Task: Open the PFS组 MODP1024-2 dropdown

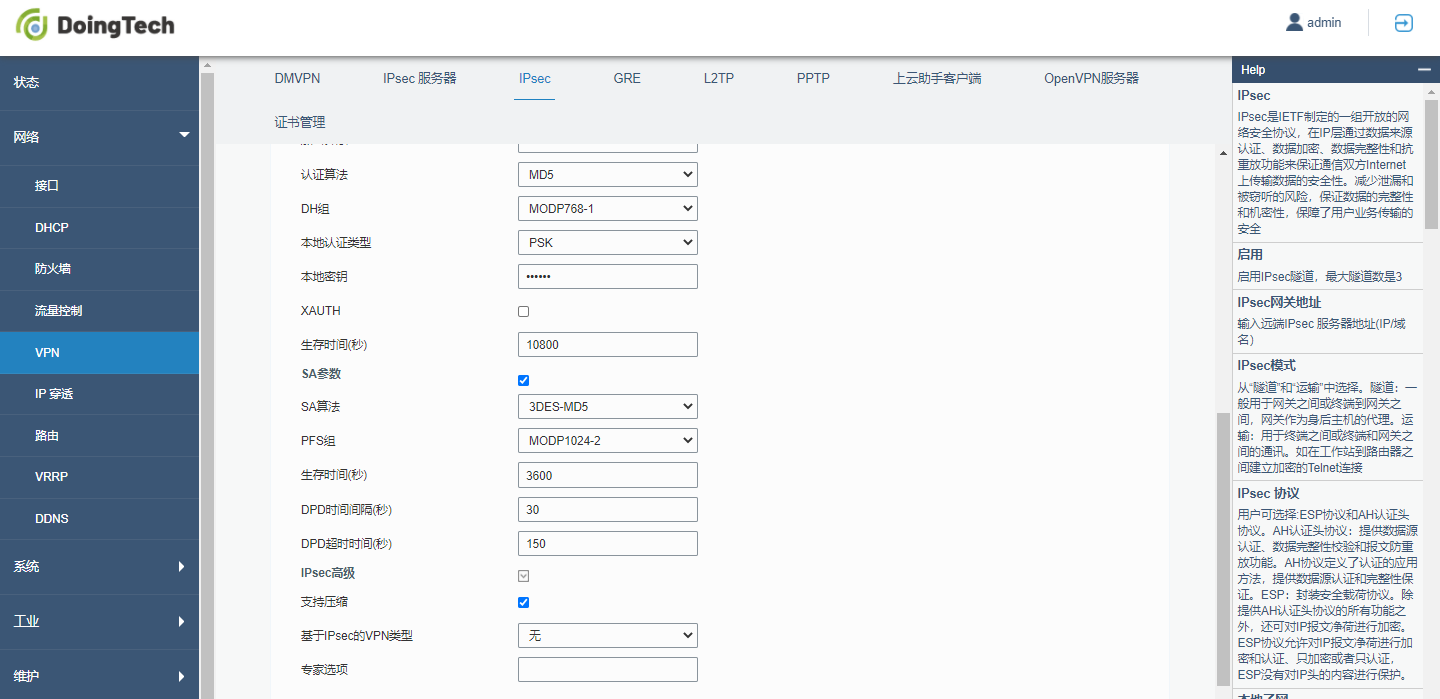Action: pyautogui.click(x=608, y=441)
